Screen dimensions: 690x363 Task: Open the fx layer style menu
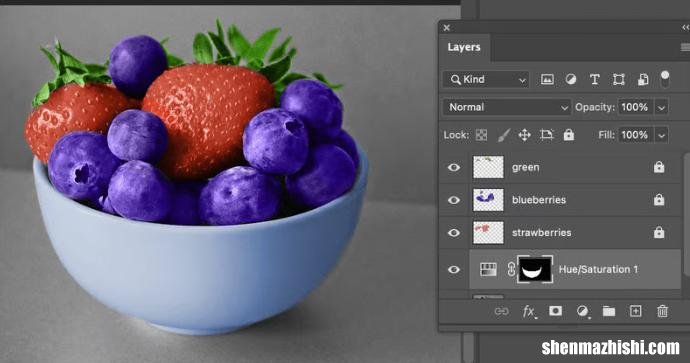tap(529, 312)
